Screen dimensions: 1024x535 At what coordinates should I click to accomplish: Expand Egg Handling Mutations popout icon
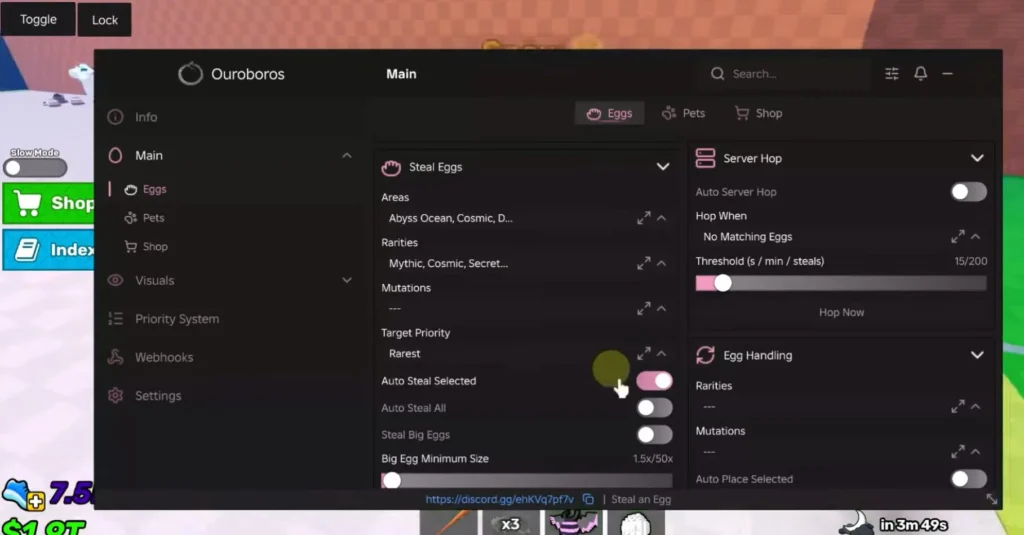tap(957, 451)
